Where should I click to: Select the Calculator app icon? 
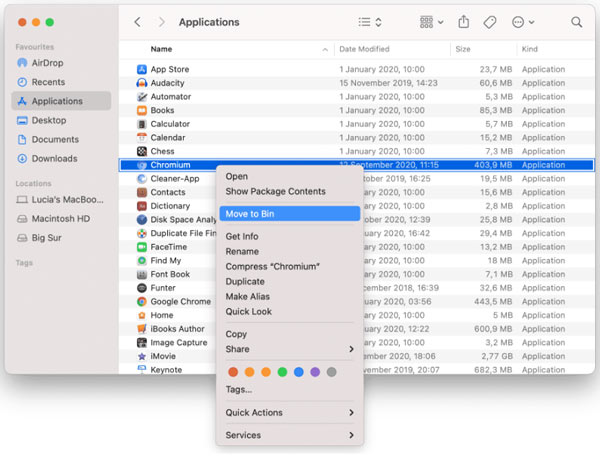point(142,124)
